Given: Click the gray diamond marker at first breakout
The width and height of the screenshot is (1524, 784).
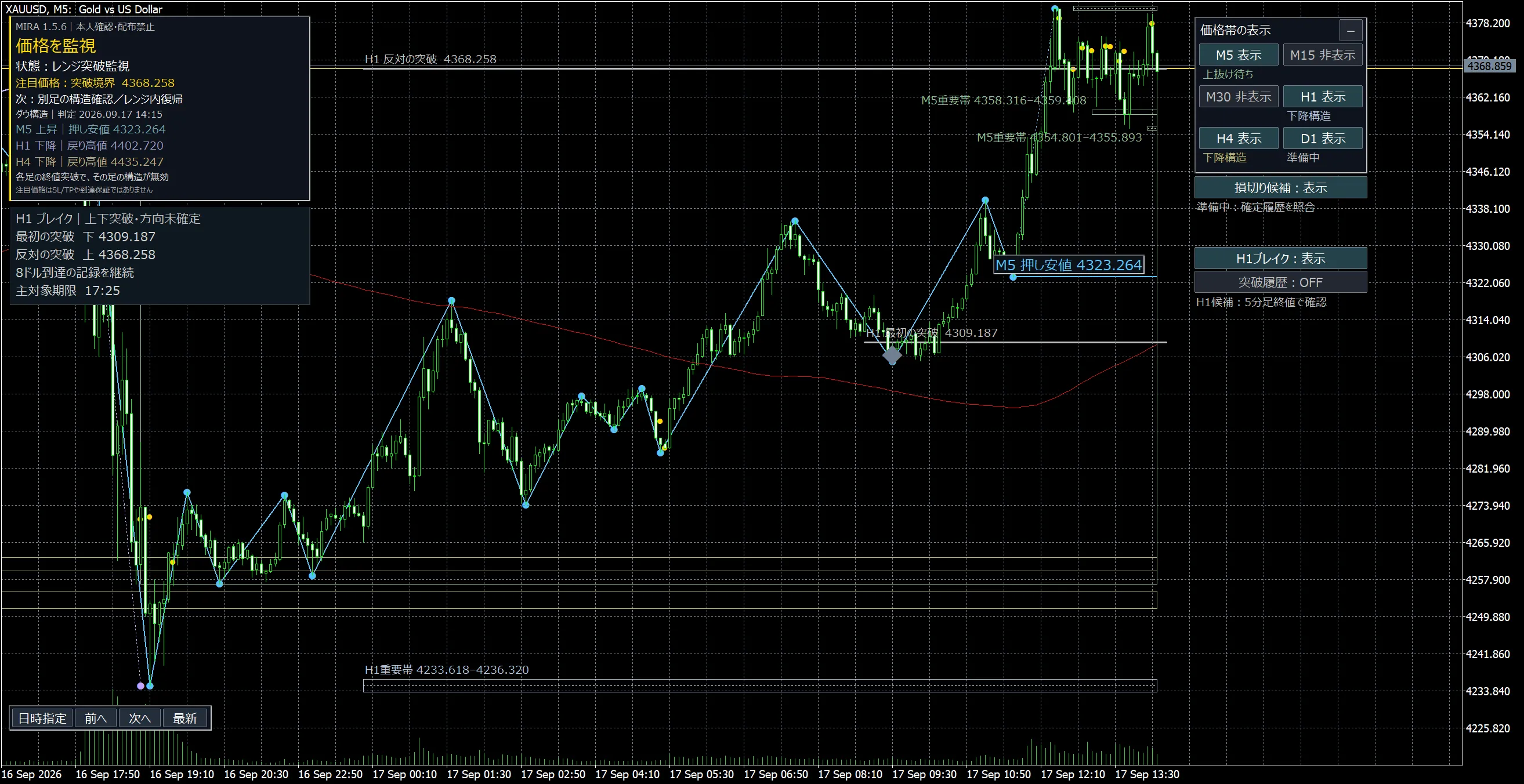Looking at the screenshot, I should click(x=892, y=355).
